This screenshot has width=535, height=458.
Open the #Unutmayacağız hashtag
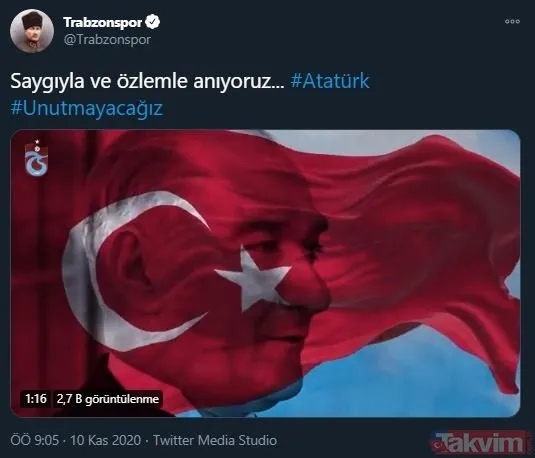tap(87, 109)
